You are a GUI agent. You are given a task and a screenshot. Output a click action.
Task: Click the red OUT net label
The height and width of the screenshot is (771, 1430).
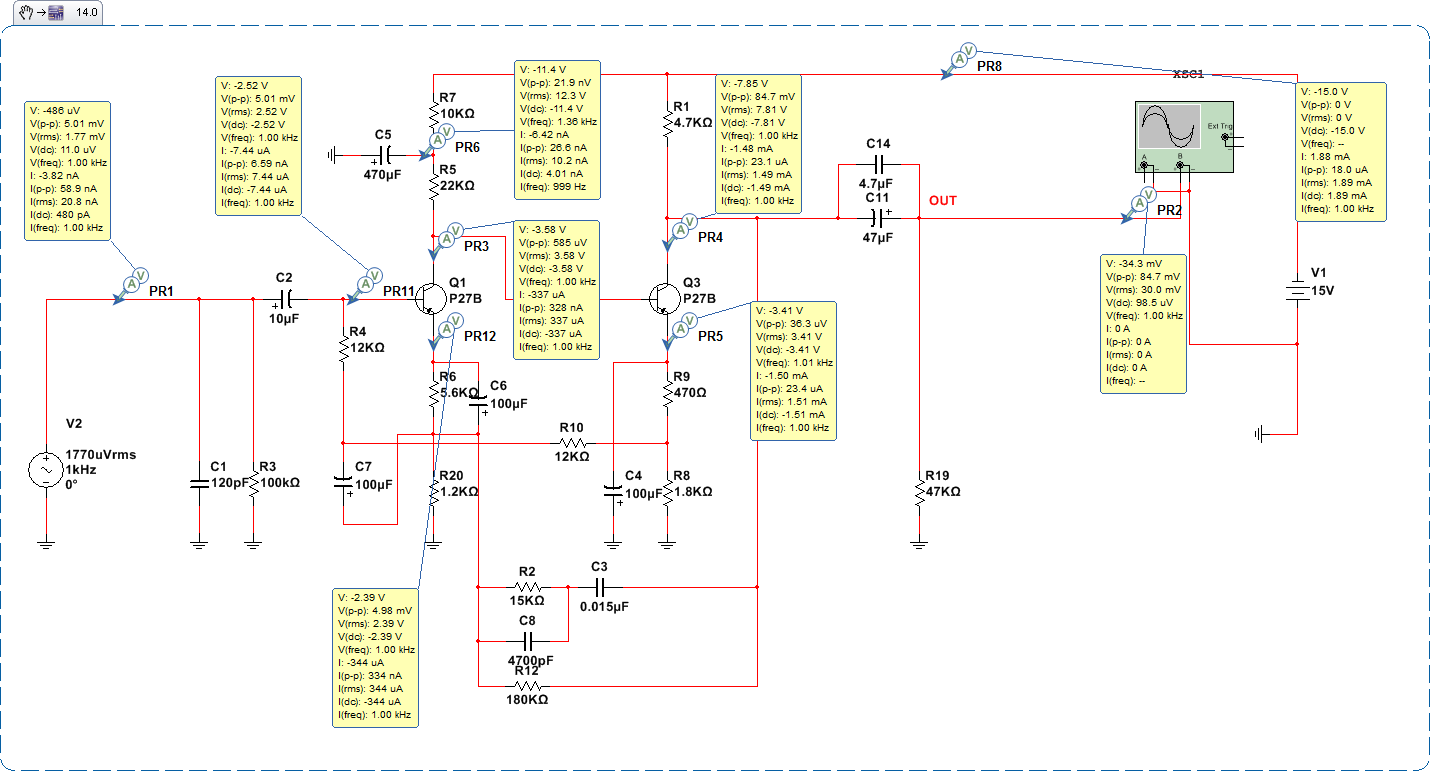coord(942,201)
